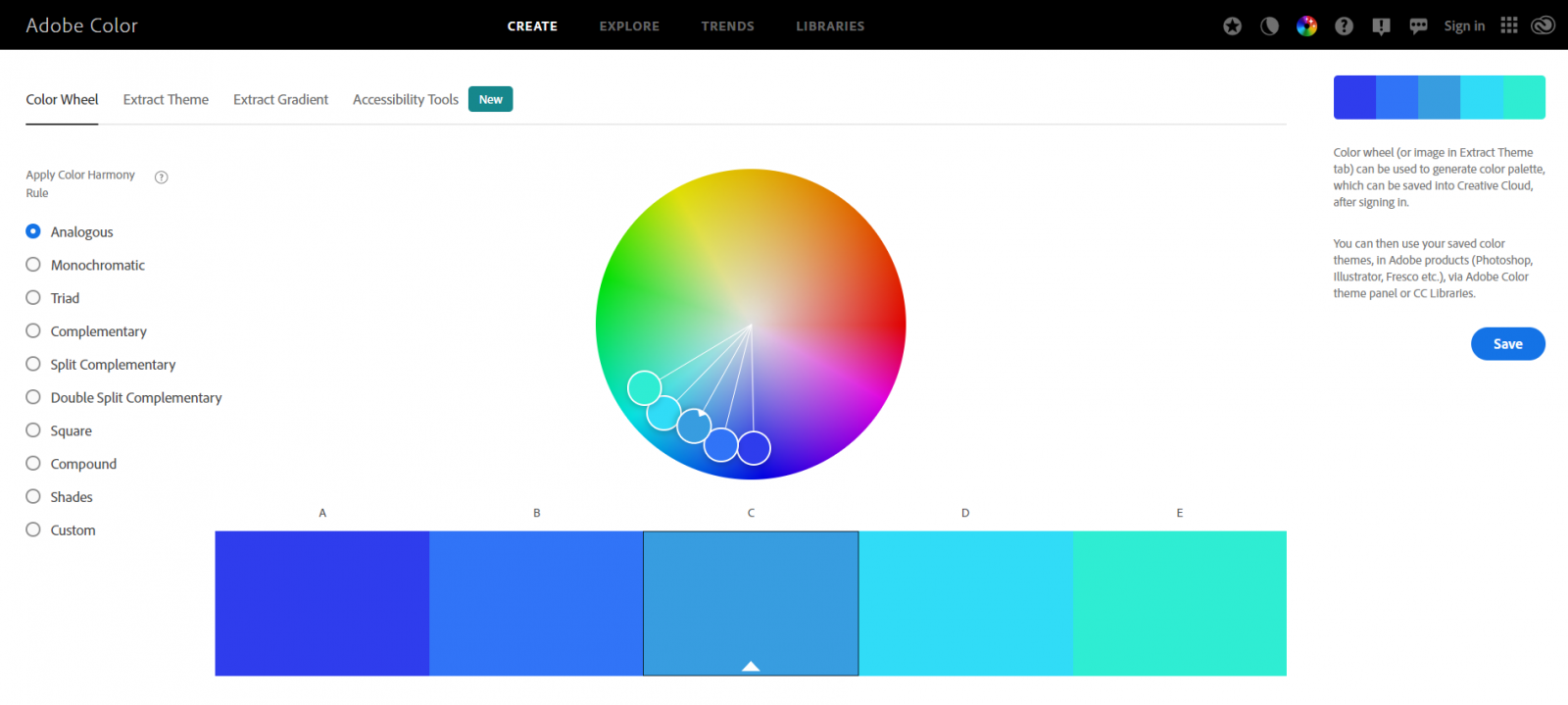Click the star icon in the header
The image size is (1568, 705).
point(1232,26)
